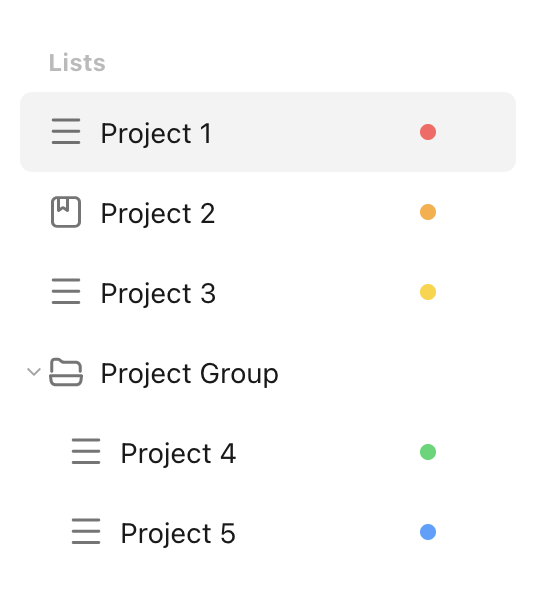Viewport: 536px width, 599px height.
Task: Click empty area of highlighted Project 1 row
Action: coord(313,132)
